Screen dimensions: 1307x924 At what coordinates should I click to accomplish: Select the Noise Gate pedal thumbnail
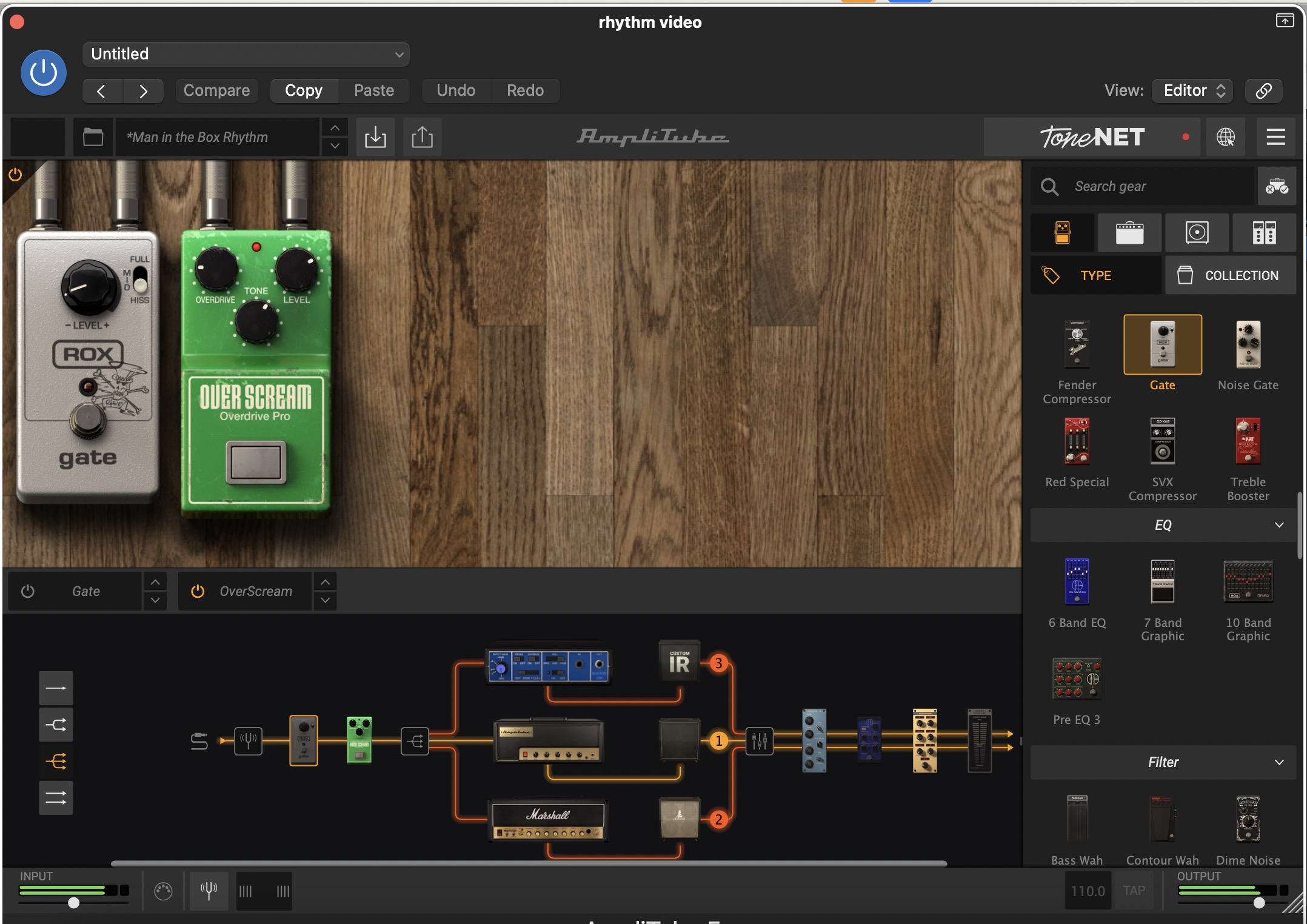pyautogui.click(x=1248, y=344)
